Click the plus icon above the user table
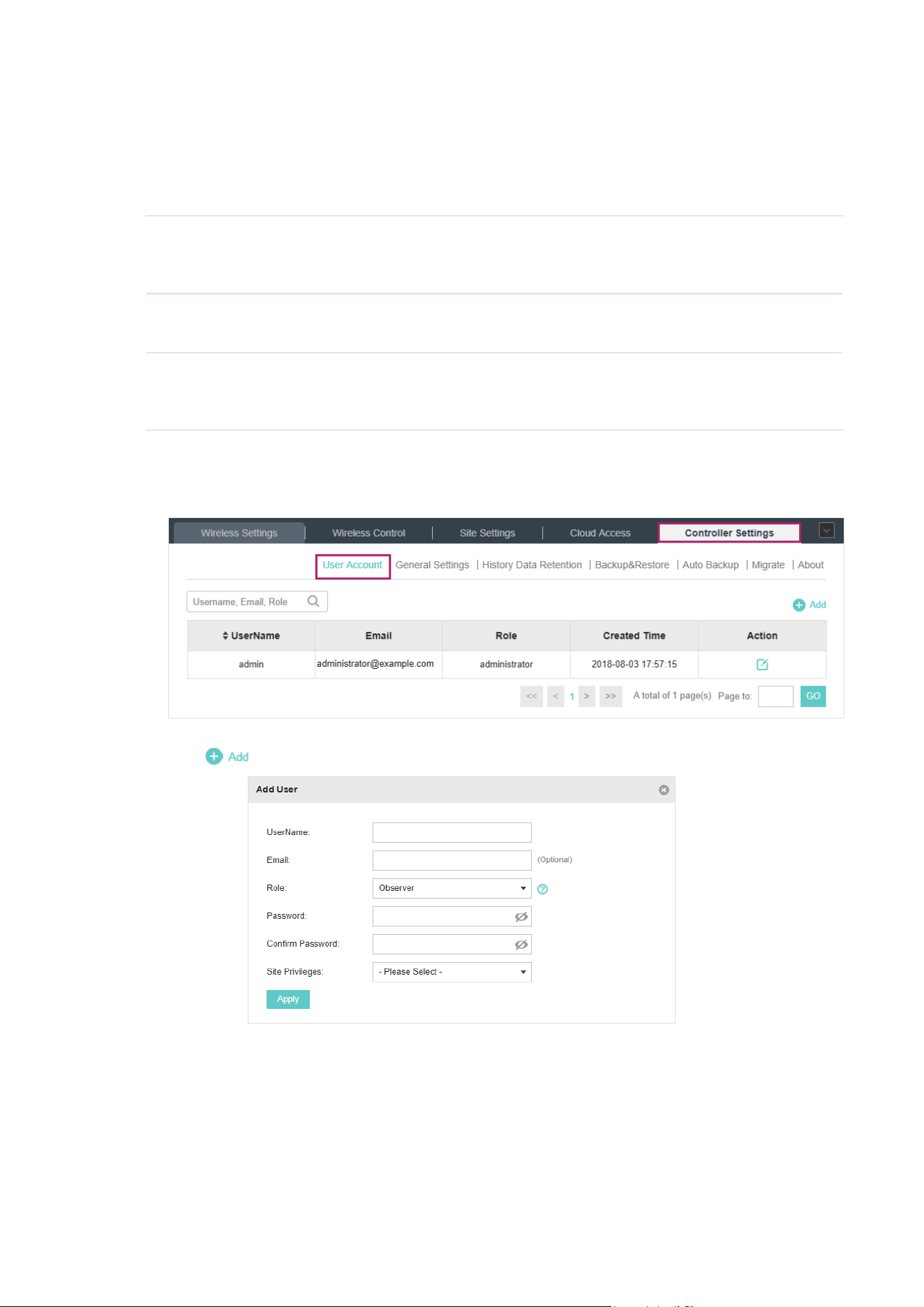This screenshot has width=924, height=1307. coord(799,605)
